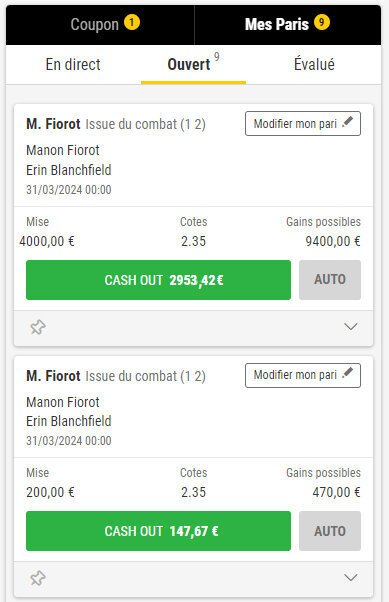Click pencil icon on second Modifier mon pari
The height and width of the screenshot is (602, 389).
click(x=348, y=373)
